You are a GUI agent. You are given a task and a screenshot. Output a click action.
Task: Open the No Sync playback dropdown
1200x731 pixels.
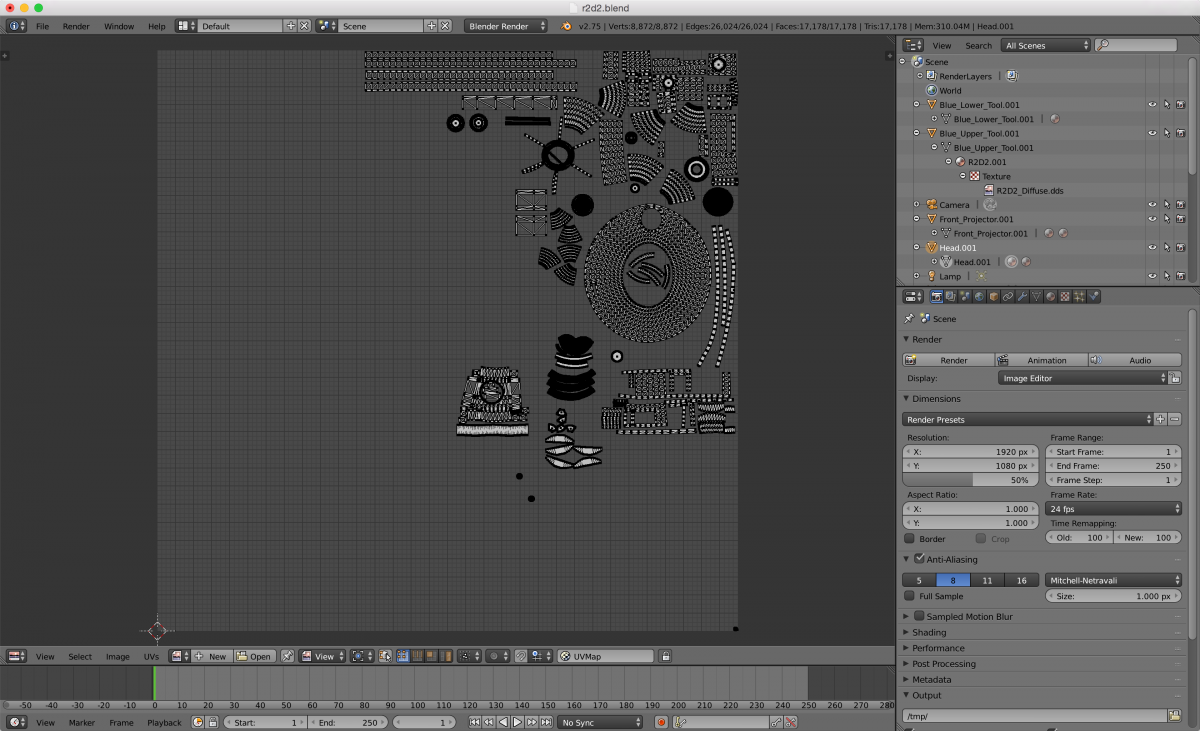[600, 722]
